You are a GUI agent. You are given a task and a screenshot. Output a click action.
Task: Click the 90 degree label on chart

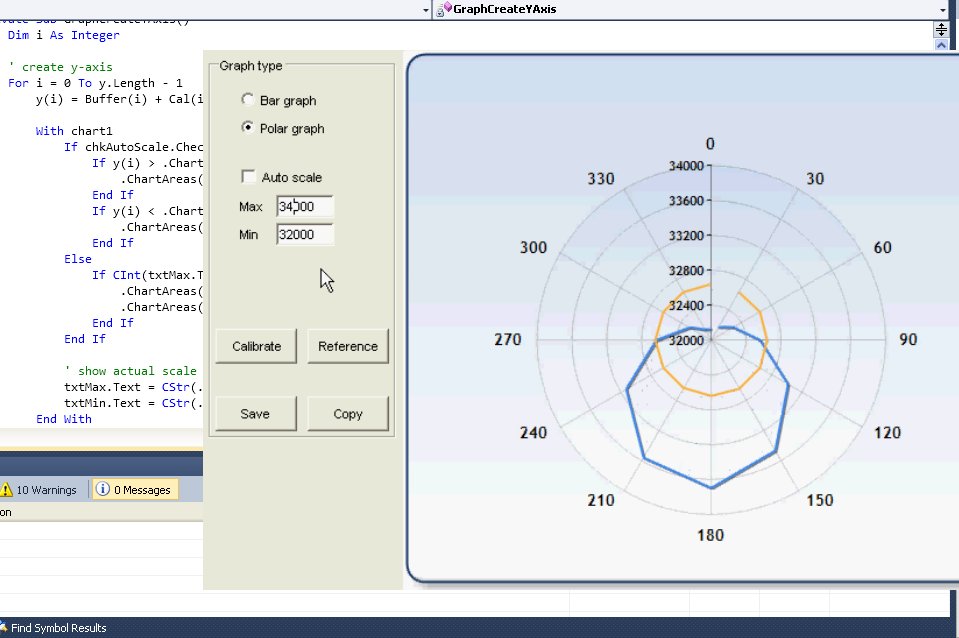coord(908,339)
